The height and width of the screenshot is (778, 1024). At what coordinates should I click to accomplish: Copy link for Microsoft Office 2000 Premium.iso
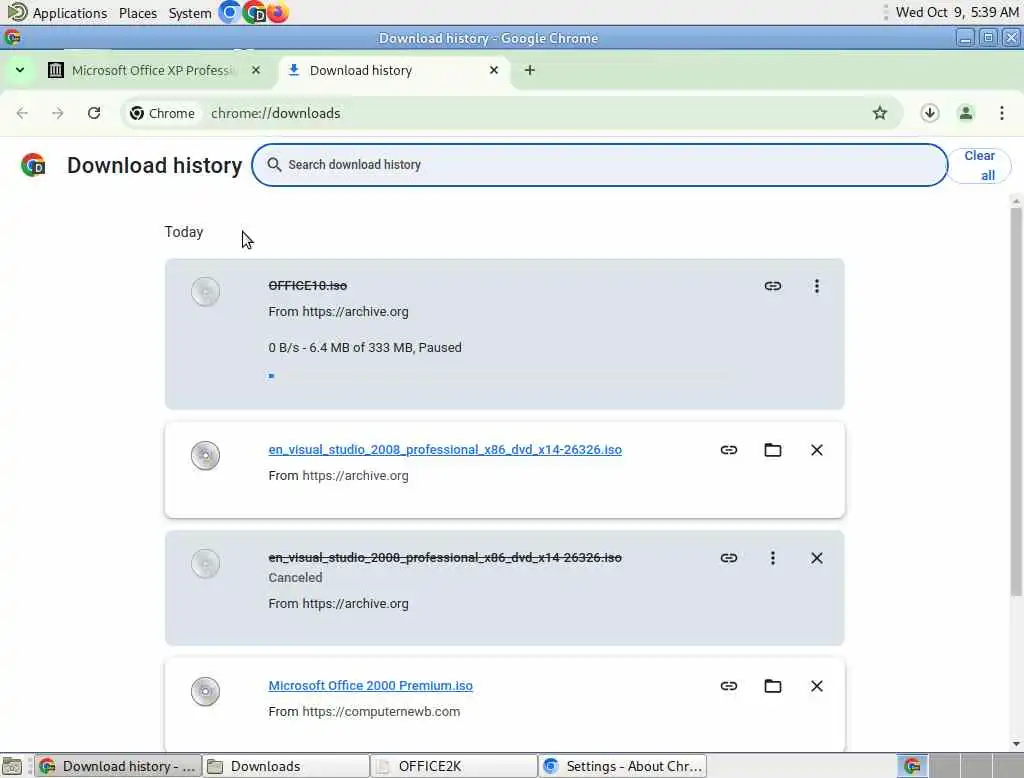pyautogui.click(x=729, y=686)
